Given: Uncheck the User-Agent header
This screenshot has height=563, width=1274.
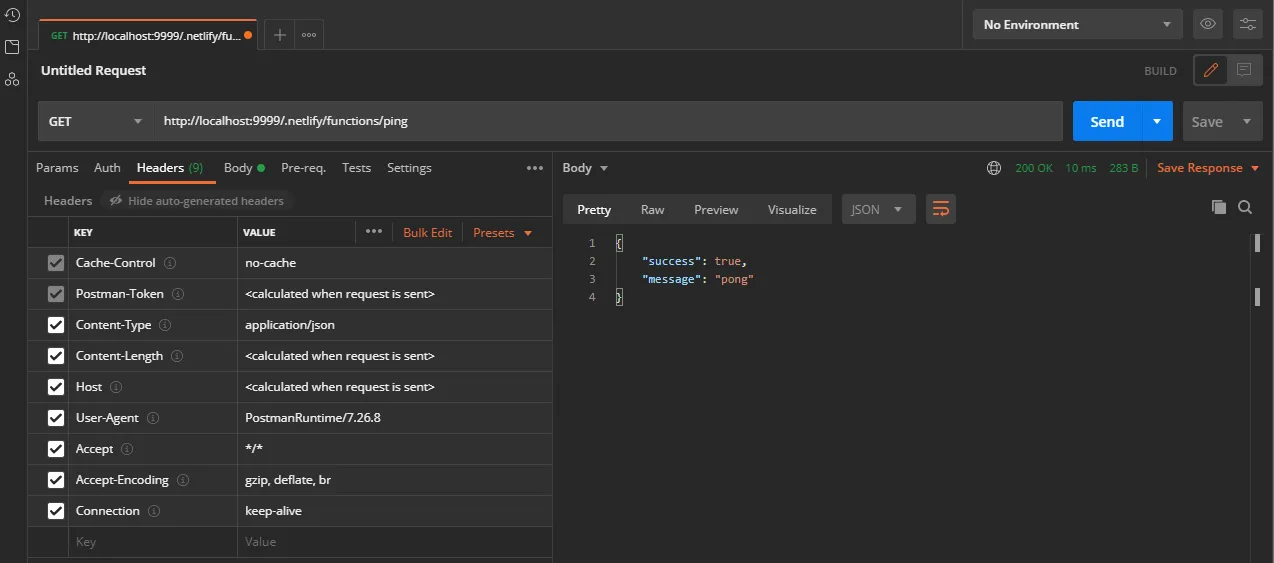Looking at the screenshot, I should pos(56,418).
